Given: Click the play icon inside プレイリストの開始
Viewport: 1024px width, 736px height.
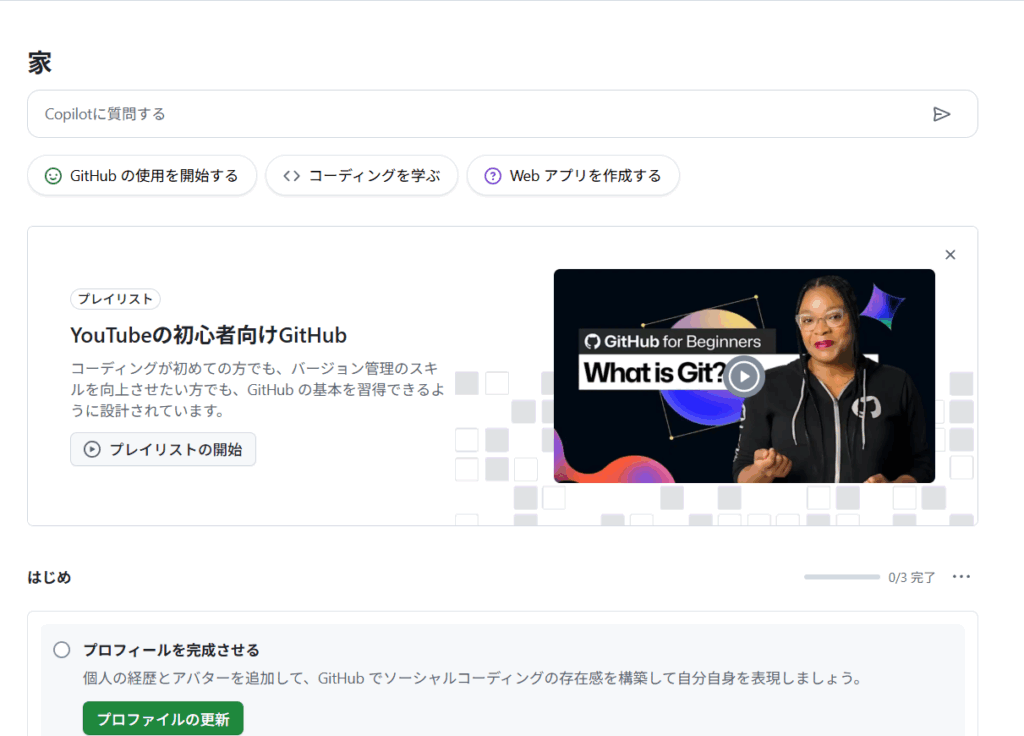Looking at the screenshot, I should (92, 450).
